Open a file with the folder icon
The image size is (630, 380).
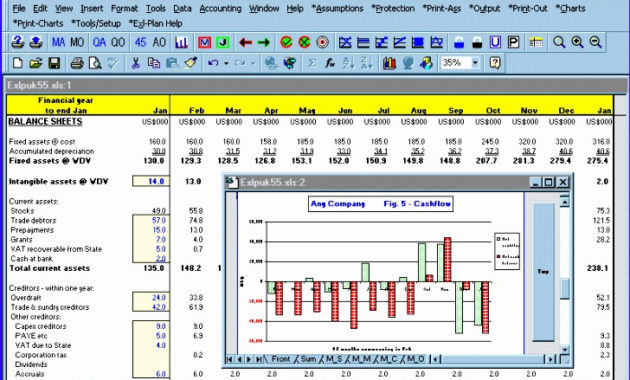point(35,63)
